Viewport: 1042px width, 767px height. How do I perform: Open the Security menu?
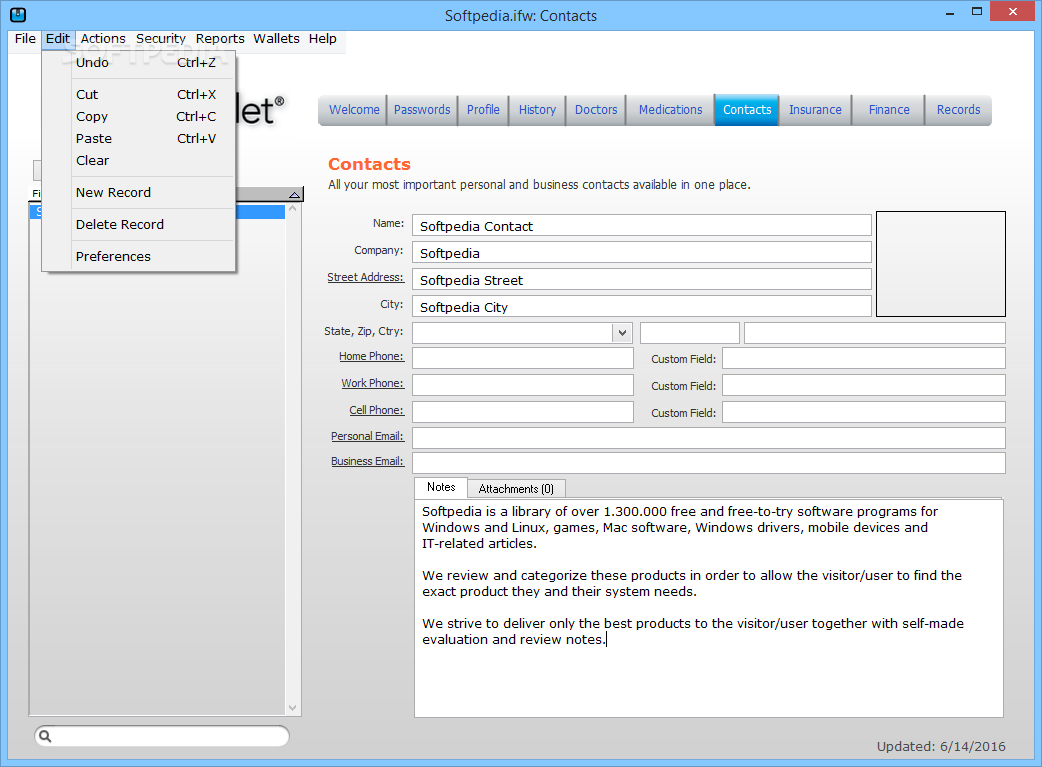click(161, 39)
